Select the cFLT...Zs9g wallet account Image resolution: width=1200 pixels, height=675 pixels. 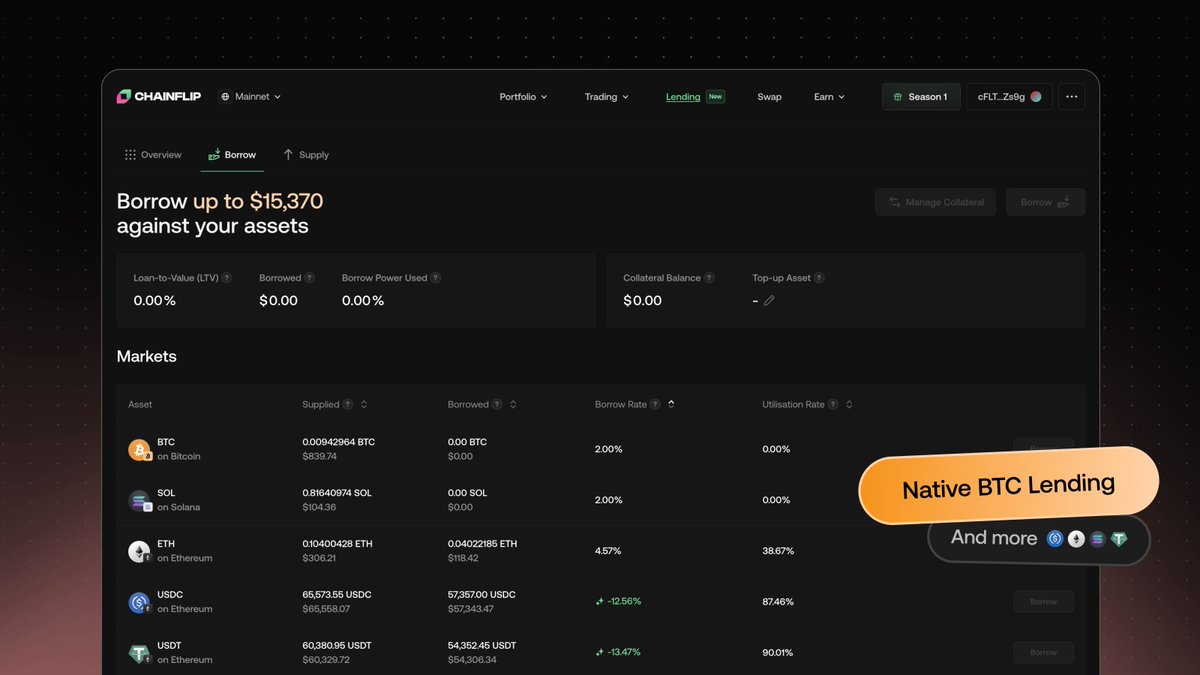(1009, 96)
